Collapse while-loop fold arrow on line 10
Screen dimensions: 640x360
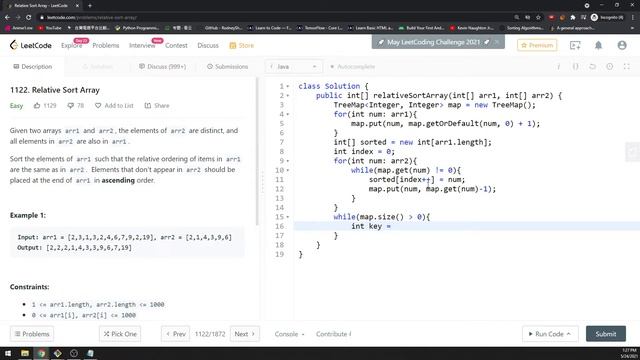[288, 170]
